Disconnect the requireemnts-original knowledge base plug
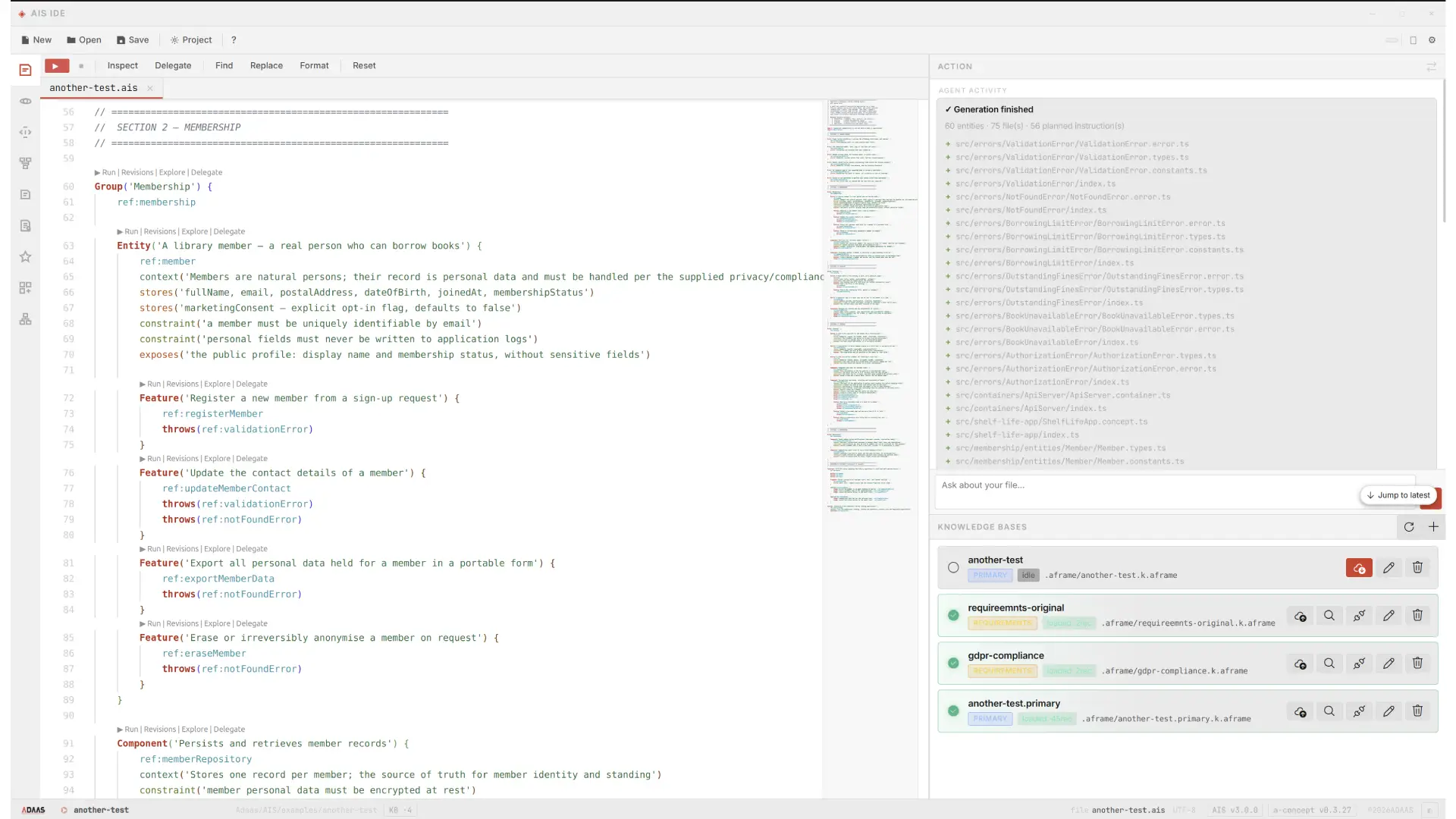This screenshot has height=819, width=1456. coord(1359,616)
